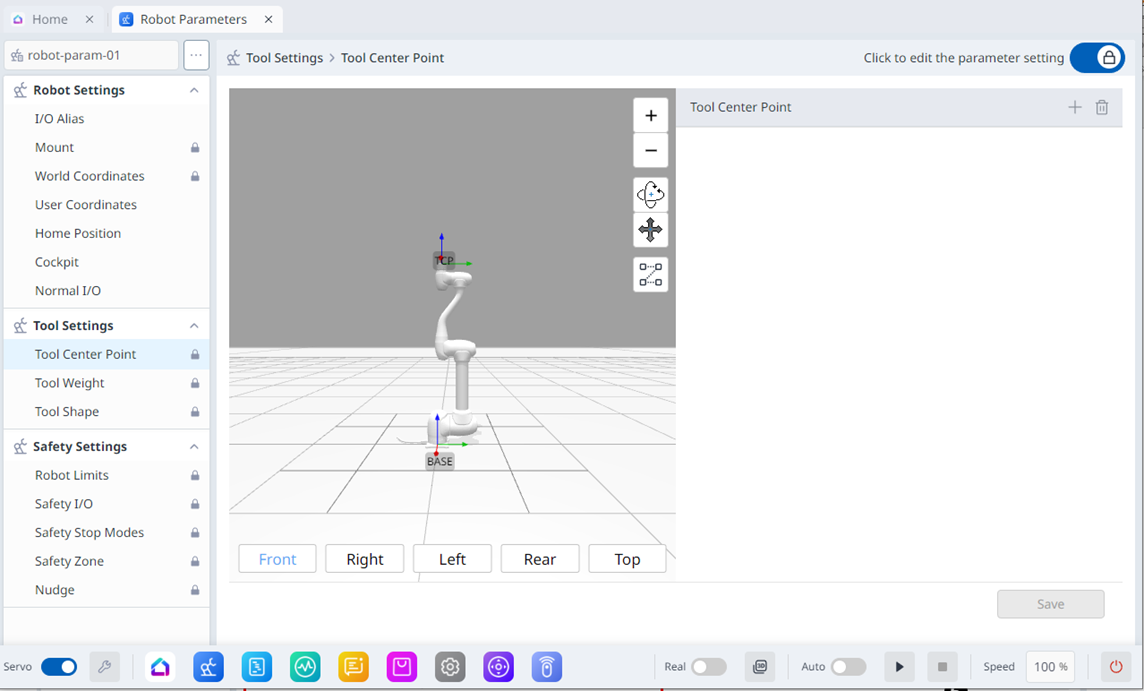1144x691 pixels.
Task: Open the settings gear icon in the dock
Action: point(450,666)
